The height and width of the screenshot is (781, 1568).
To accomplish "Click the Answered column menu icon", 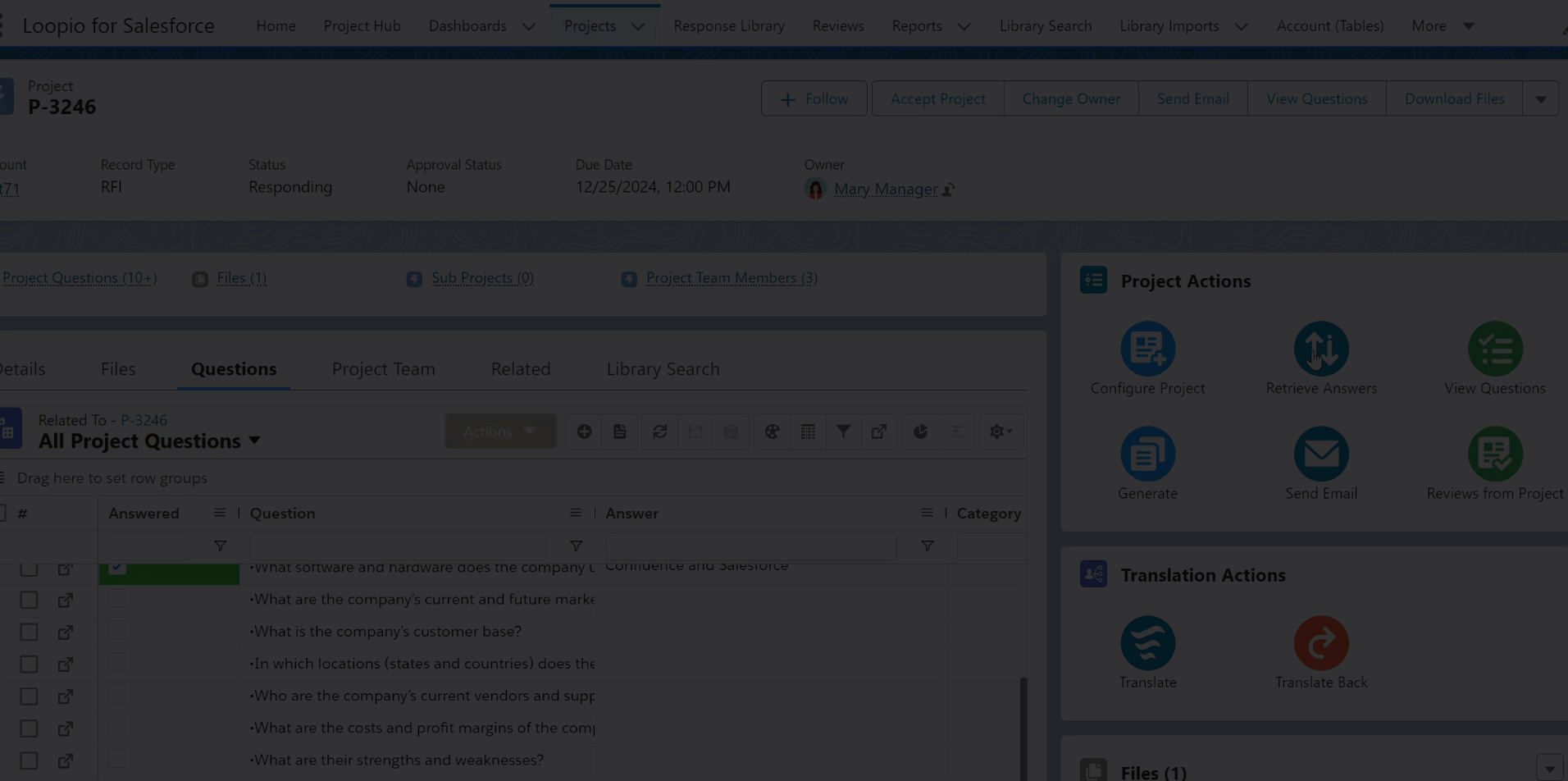I will pyautogui.click(x=219, y=513).
